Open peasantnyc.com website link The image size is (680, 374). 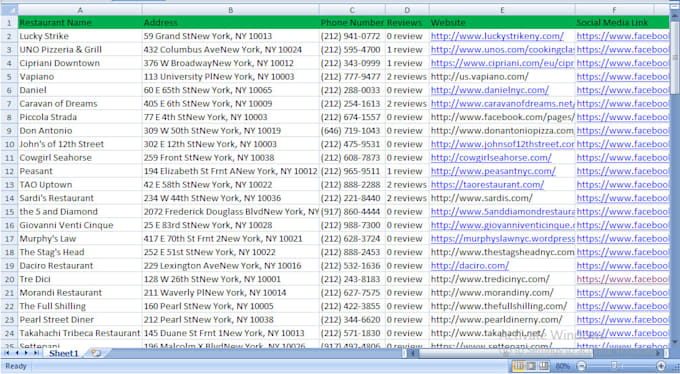493,171
